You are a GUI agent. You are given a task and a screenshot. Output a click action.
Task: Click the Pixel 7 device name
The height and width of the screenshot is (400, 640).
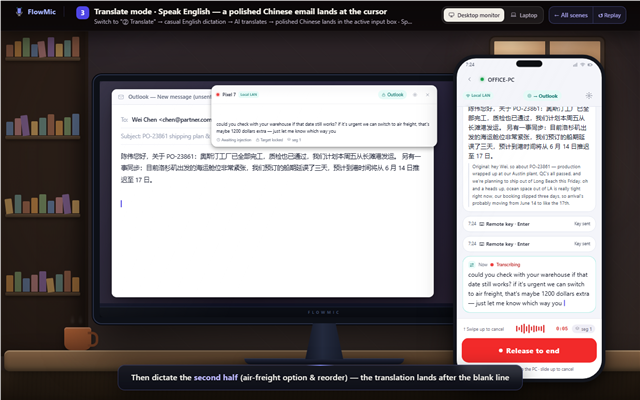[x=229, y=95]
